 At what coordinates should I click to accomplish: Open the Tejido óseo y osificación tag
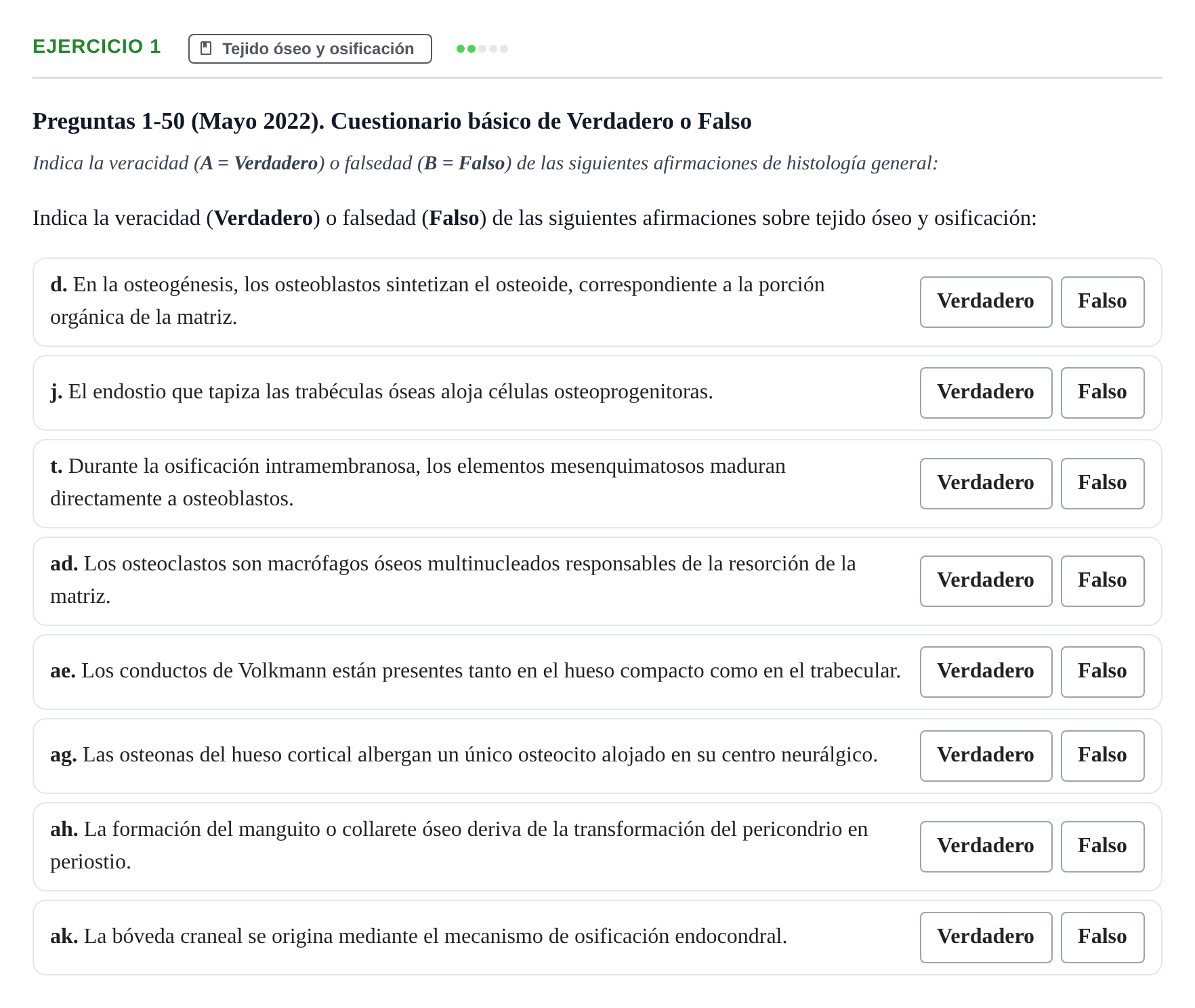(x=310, y=49)
